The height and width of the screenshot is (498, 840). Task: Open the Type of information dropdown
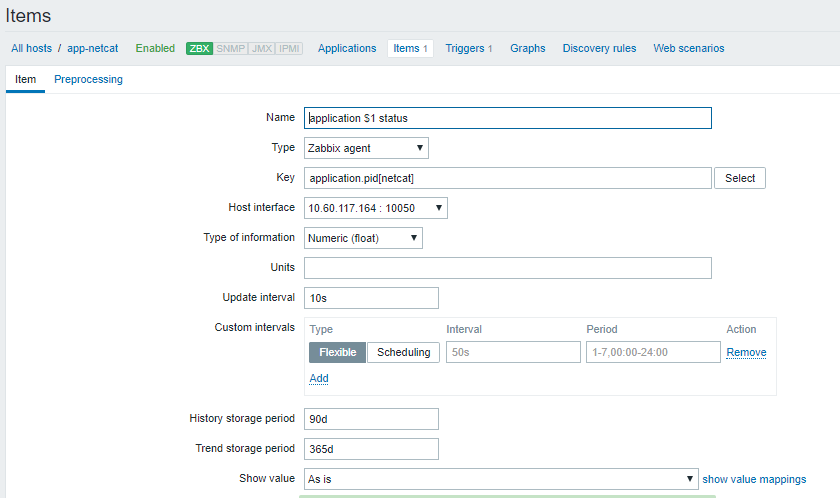(x=363, y=238)
